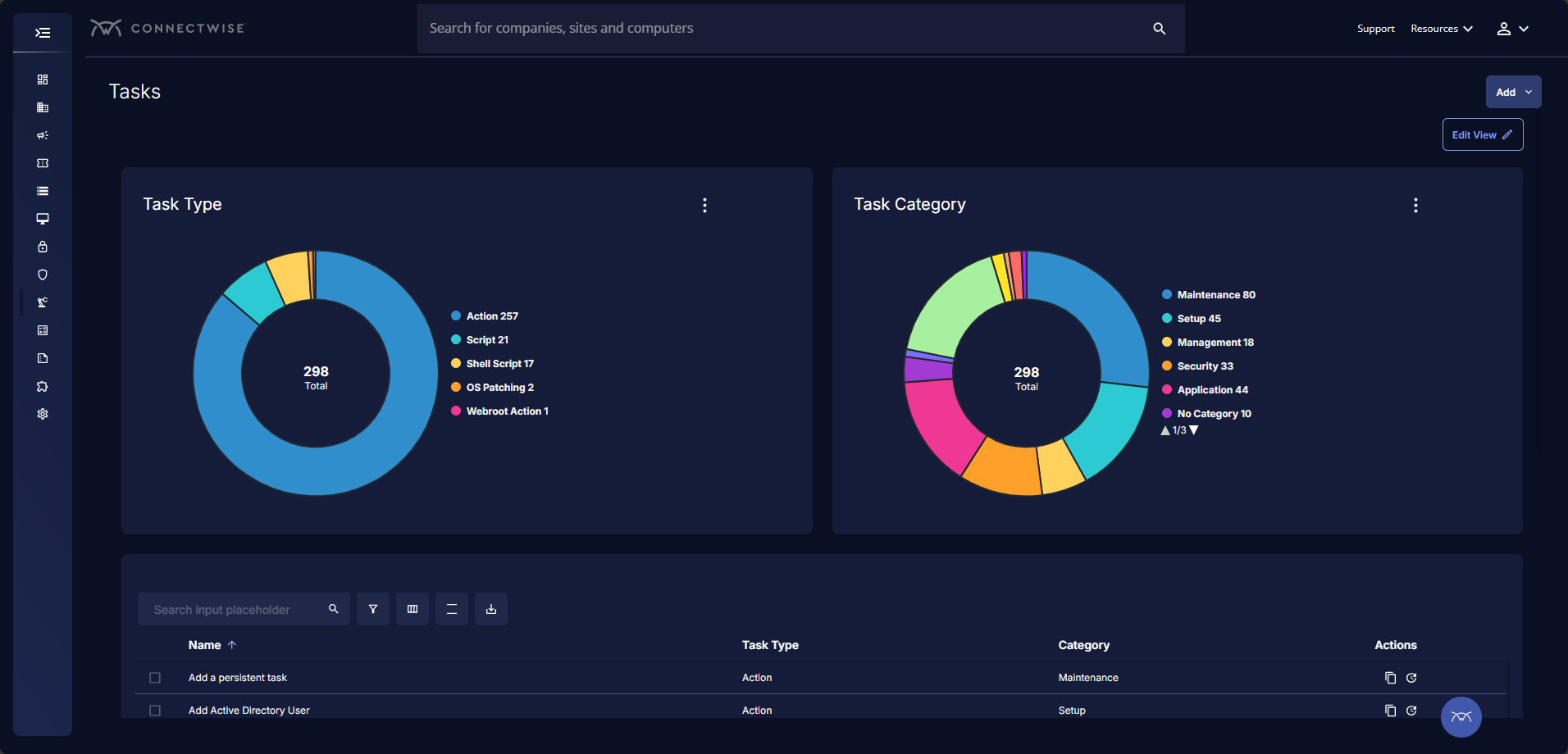Image resolution: width=1568 pixels, height=754 pixels.
Task: Open the monitor icon in the sidebar
Action: coord(43,219)
